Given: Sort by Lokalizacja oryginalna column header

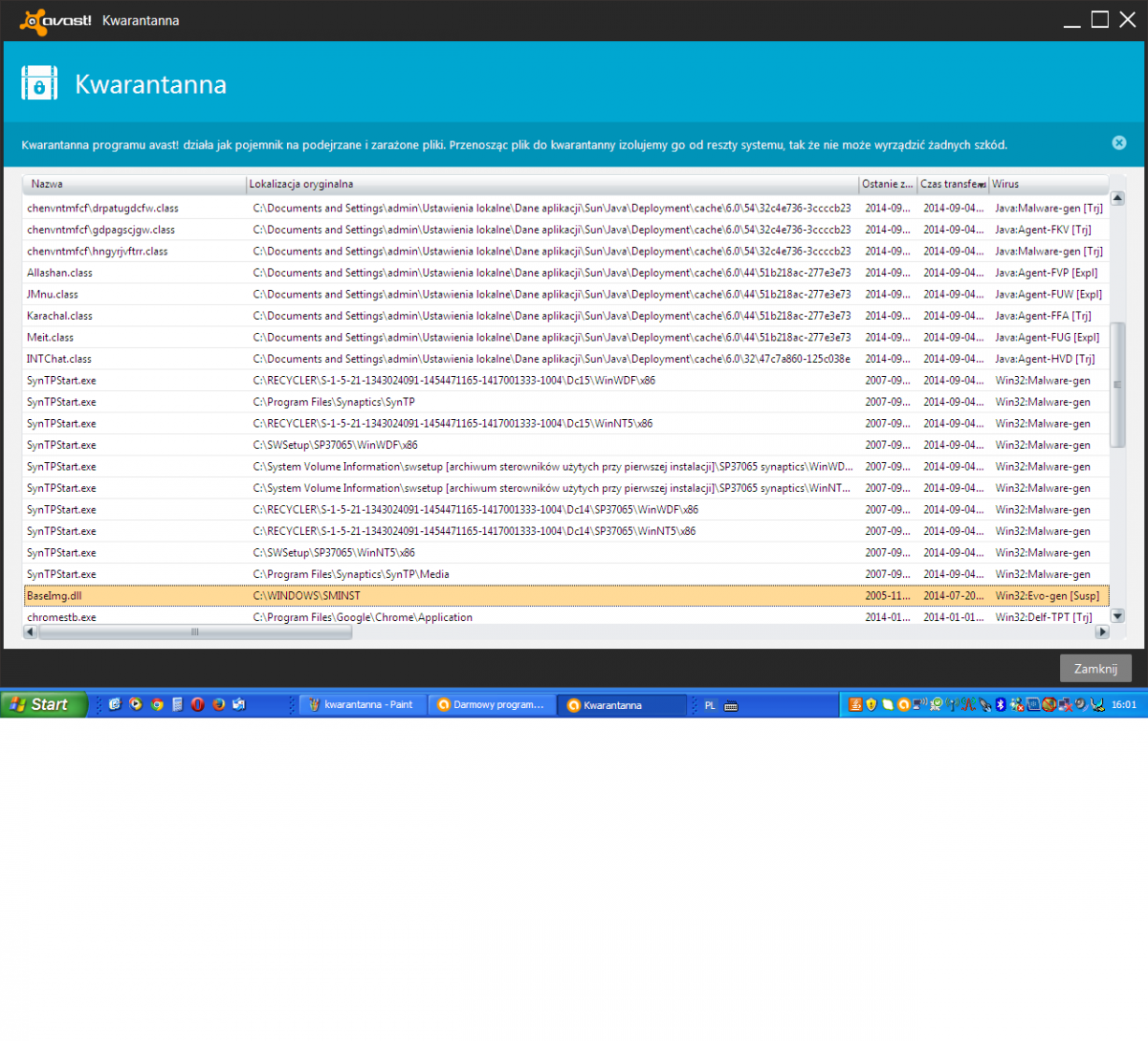Looking at the screenshot, I should tap(552, 184).
